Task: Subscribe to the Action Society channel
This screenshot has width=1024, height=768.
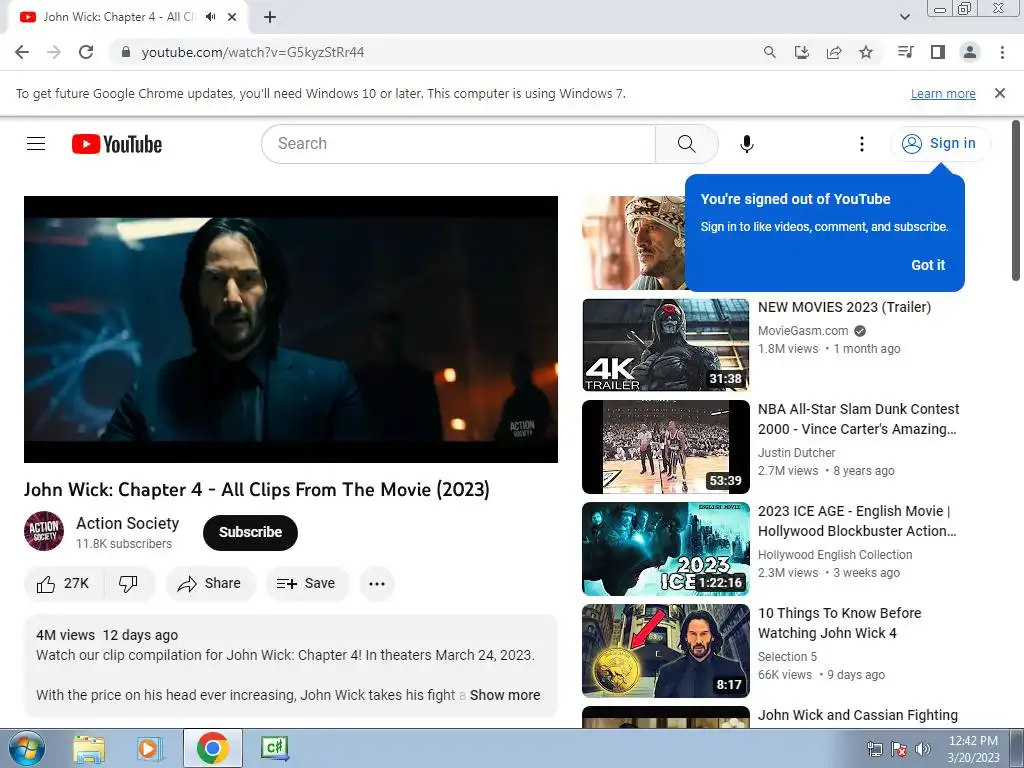Action: pos(250,532)
